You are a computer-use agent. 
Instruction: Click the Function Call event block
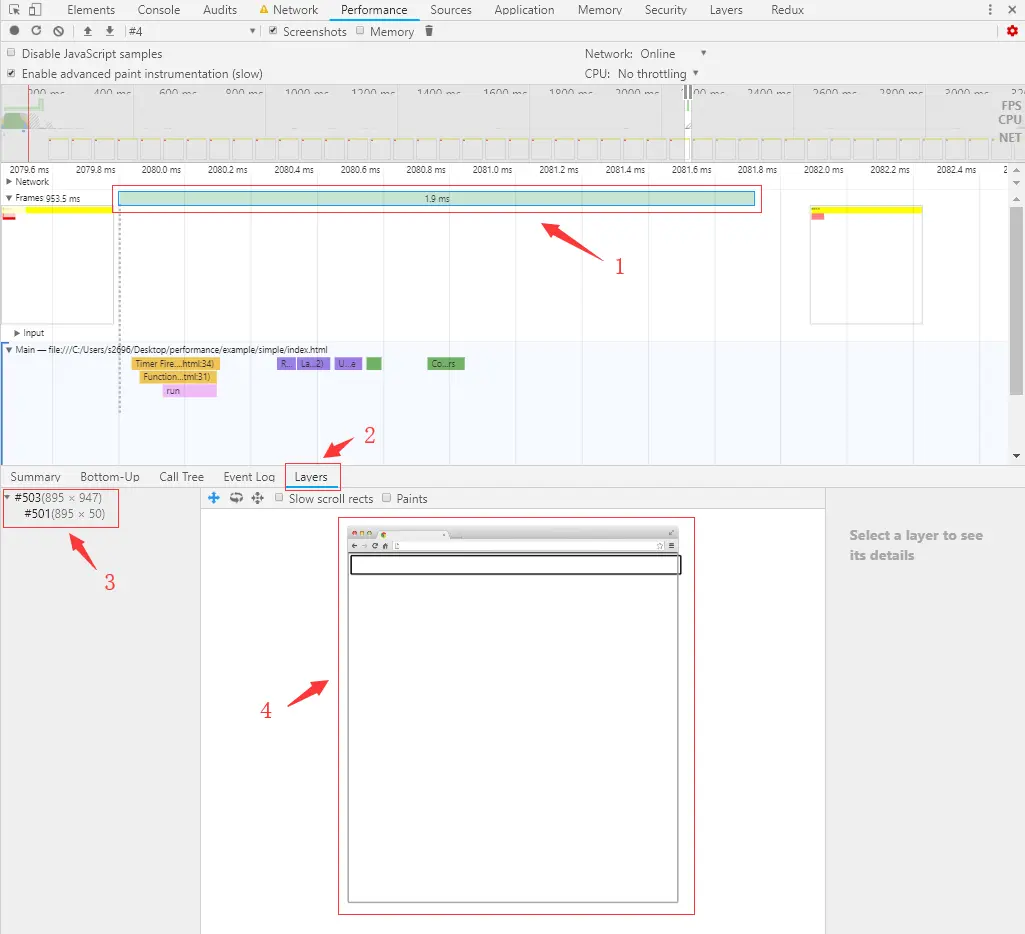pos(178,377)
